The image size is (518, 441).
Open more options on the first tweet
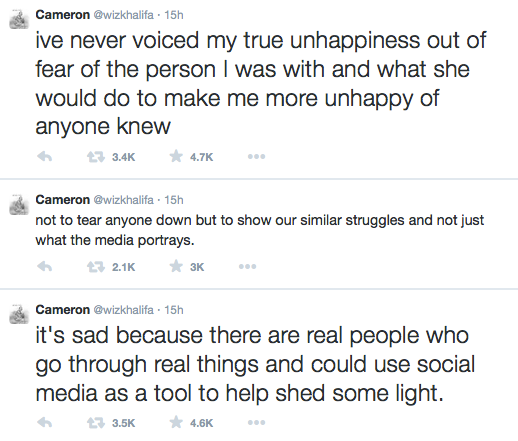click(256, 156)
